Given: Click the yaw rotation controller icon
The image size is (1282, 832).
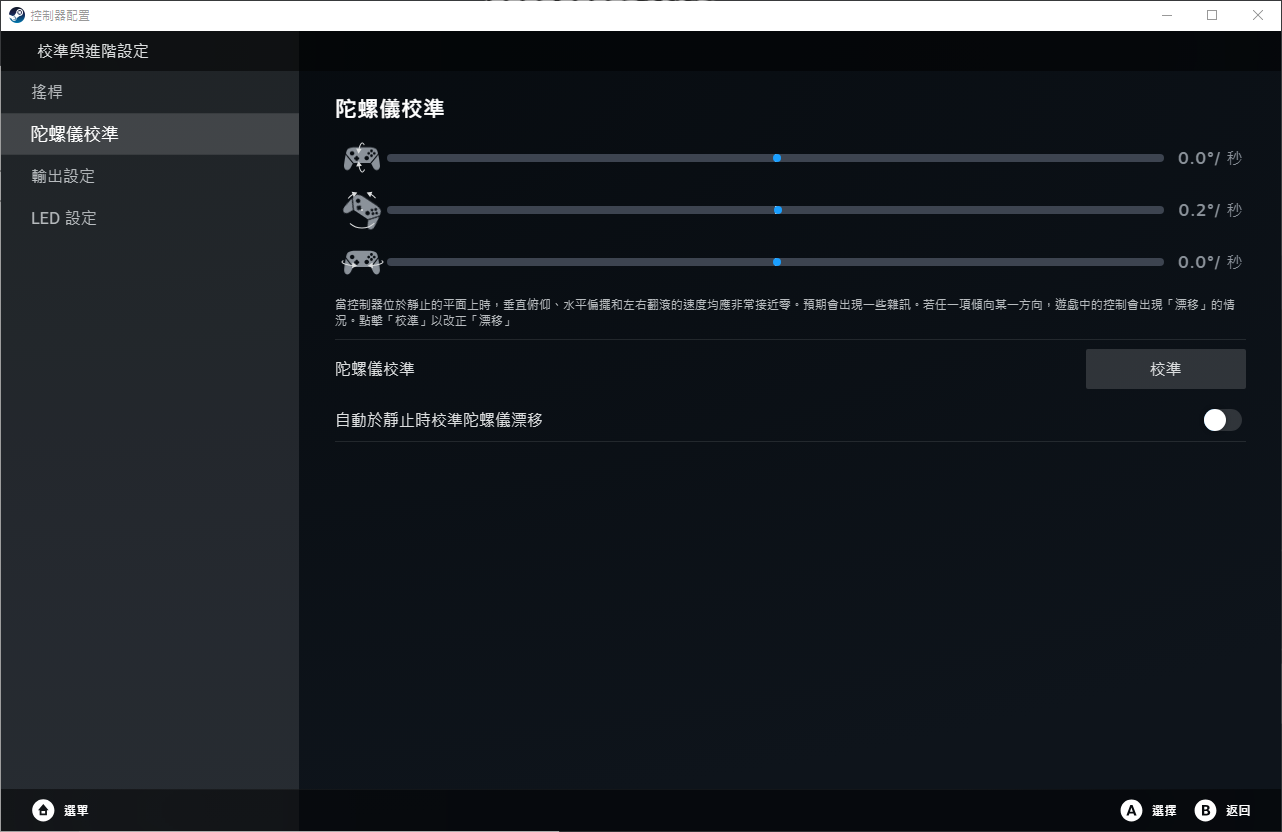Looking at the screenshot, I should pyautogui.click(x=361, y=210).
